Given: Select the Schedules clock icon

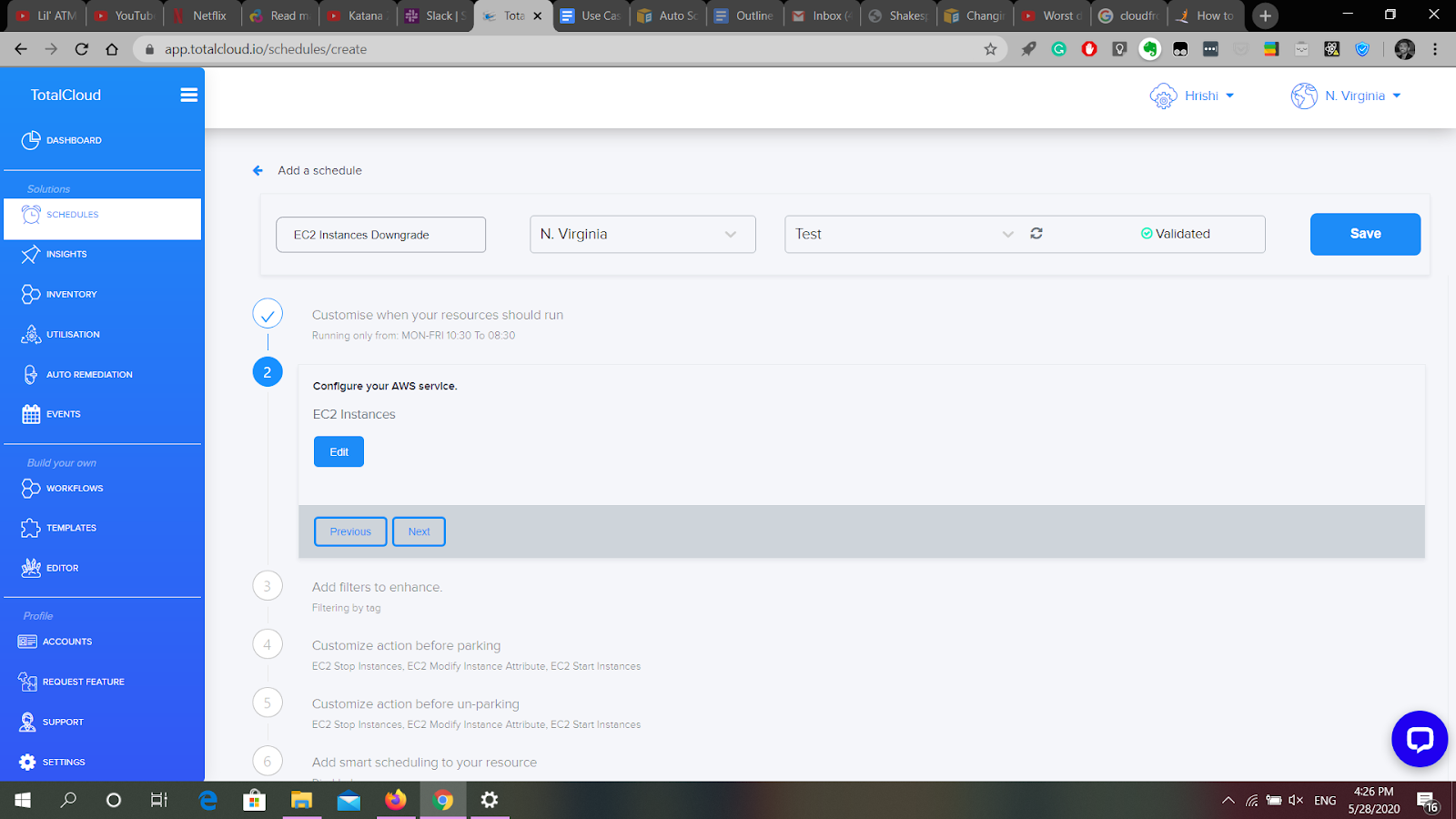Looking at the screenshot, I should (x=31, y=215).
